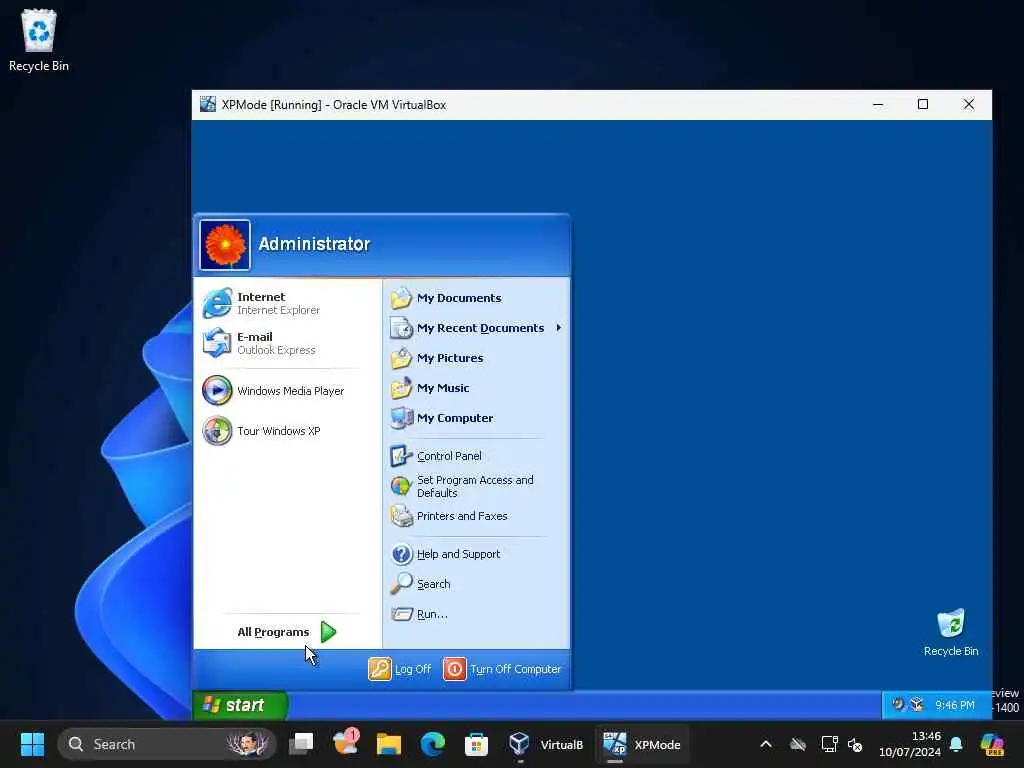Open Task View on the taskbar
The width and height of the screenshot is (1024, 768).
[301, 744]
